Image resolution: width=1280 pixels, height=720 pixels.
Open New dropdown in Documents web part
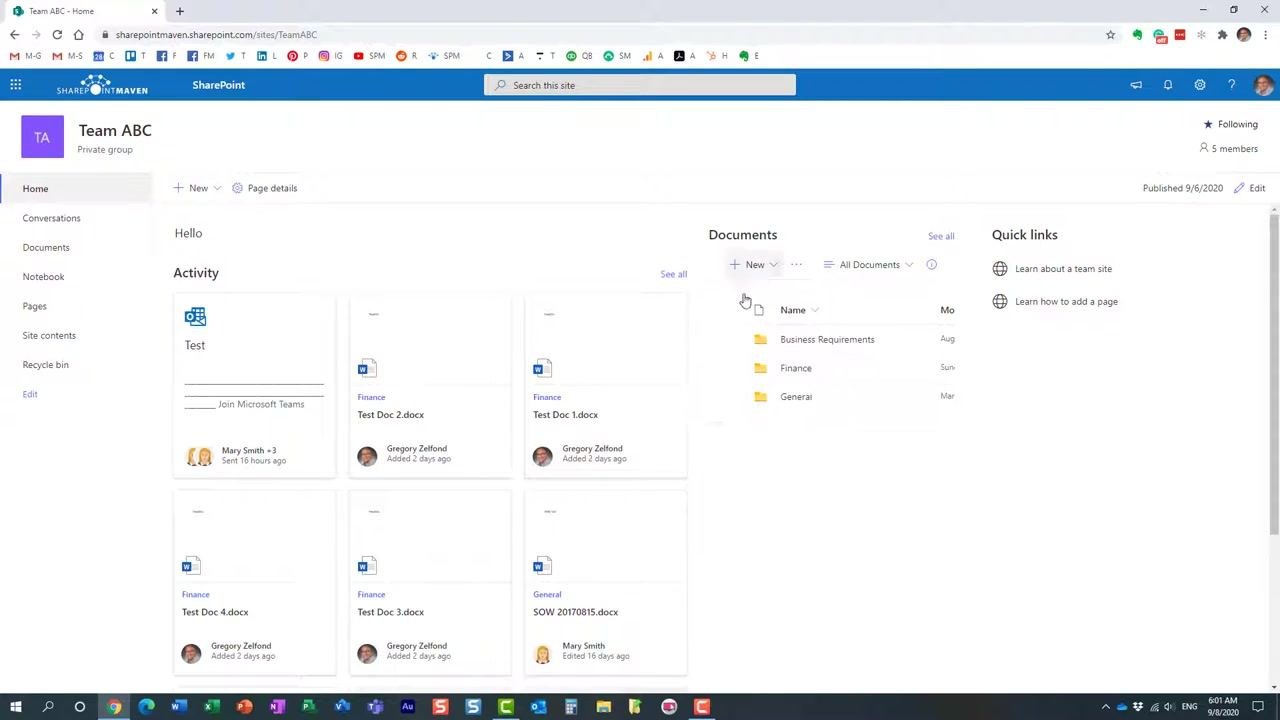pyautogui.click(x=754, y=265)
